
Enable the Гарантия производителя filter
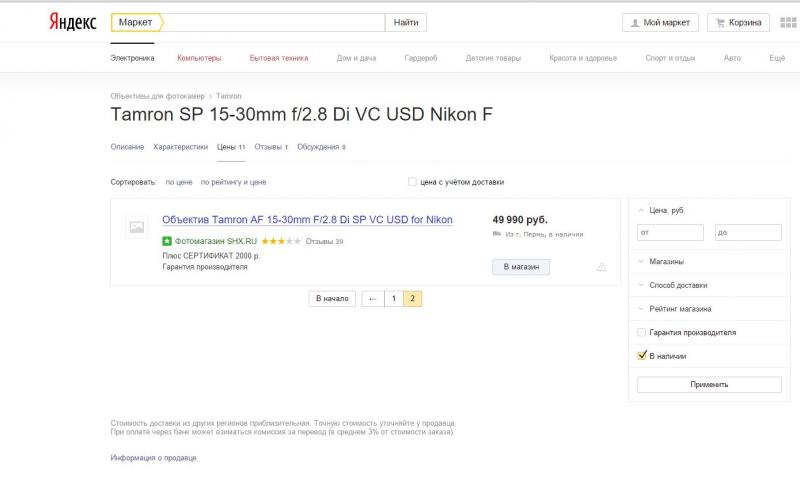click(x=641, y=333)
